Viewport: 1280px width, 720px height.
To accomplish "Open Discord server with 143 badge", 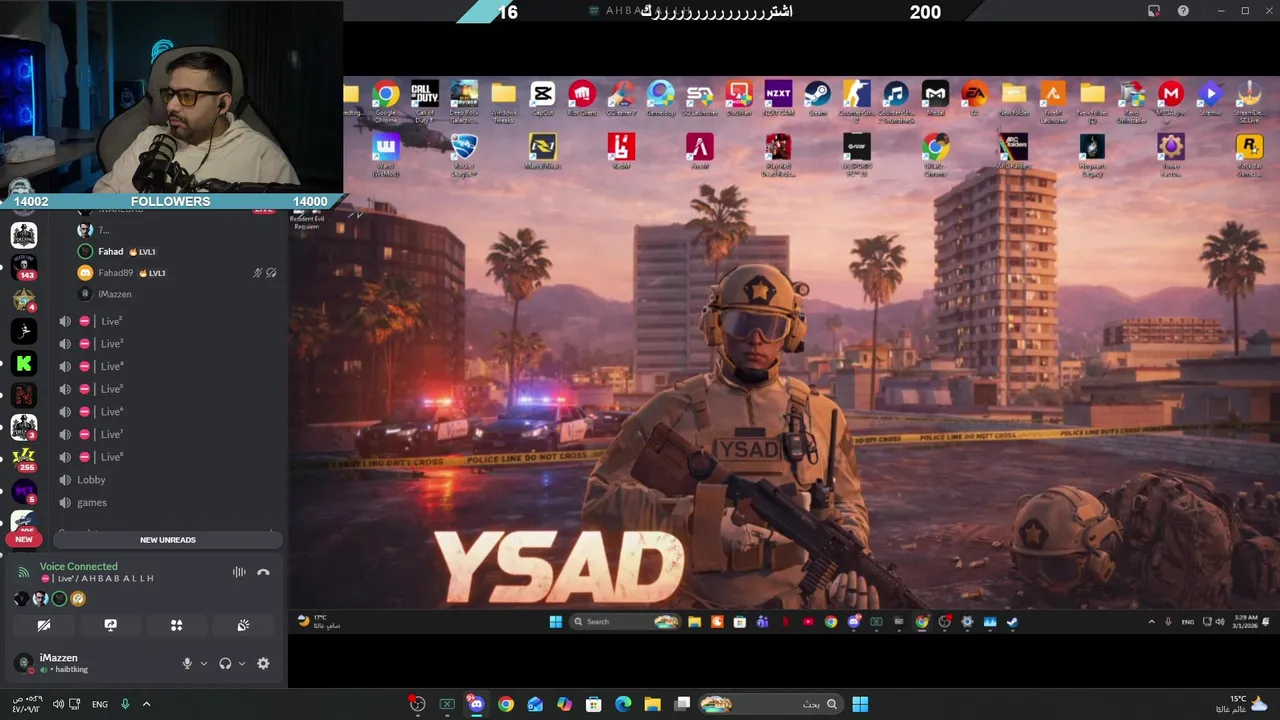I will click(24, 267).
